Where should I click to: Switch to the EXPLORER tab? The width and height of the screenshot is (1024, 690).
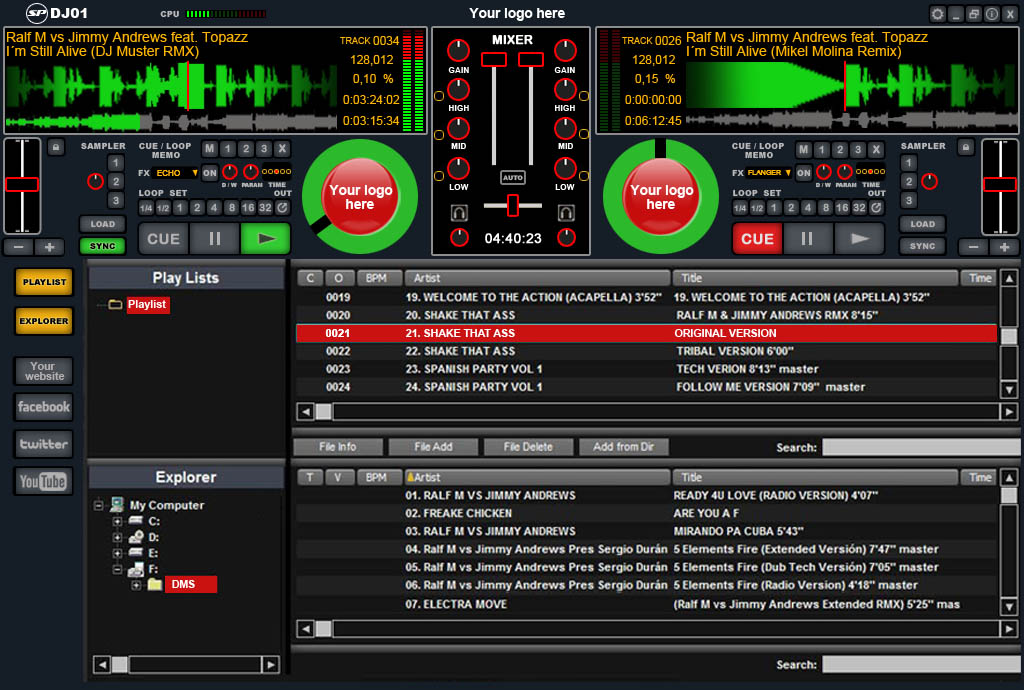click(x=44, y=321)
